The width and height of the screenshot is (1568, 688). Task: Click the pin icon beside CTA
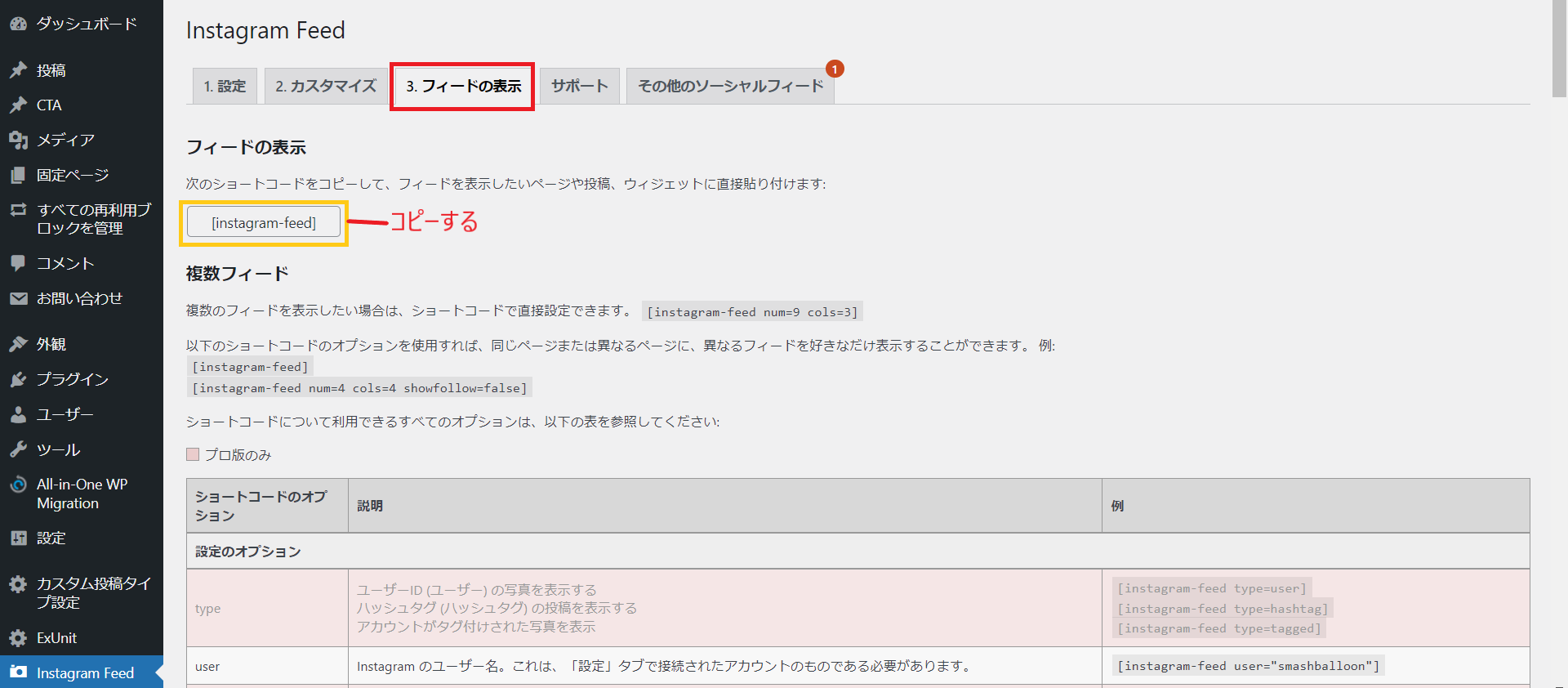click(x=18, y=105)
